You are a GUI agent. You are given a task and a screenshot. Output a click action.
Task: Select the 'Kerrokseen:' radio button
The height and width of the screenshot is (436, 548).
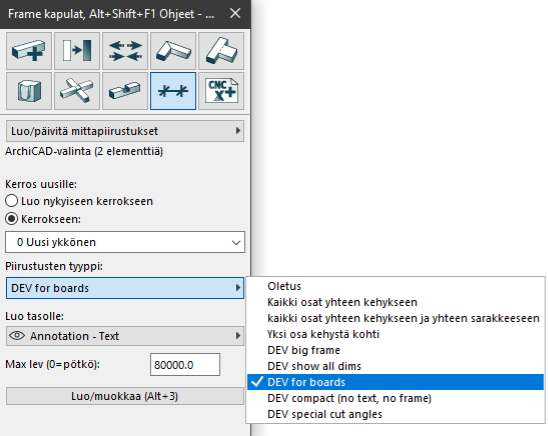tap(12, 219)
